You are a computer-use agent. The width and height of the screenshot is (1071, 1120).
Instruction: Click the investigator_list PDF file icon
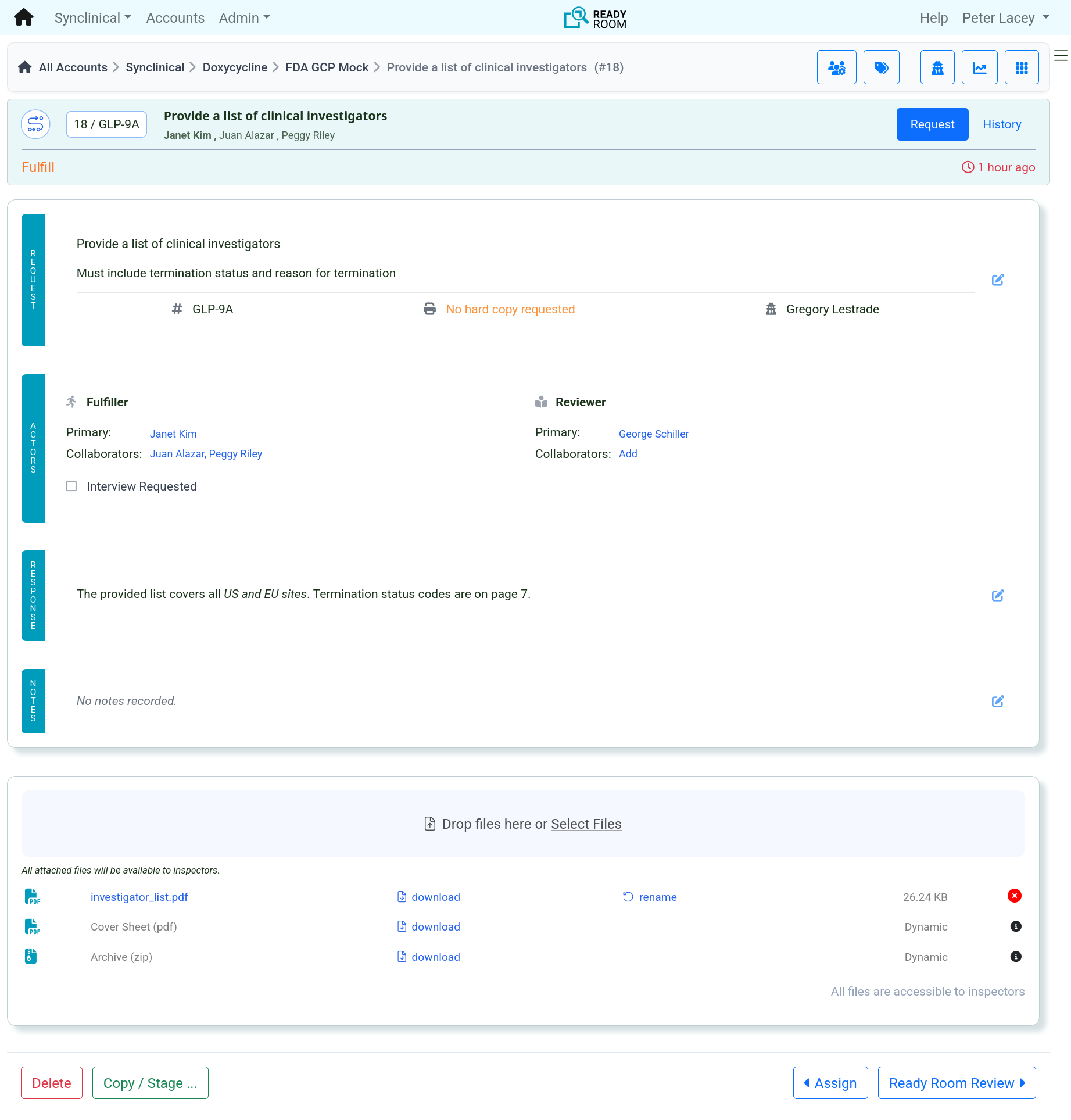32,897
